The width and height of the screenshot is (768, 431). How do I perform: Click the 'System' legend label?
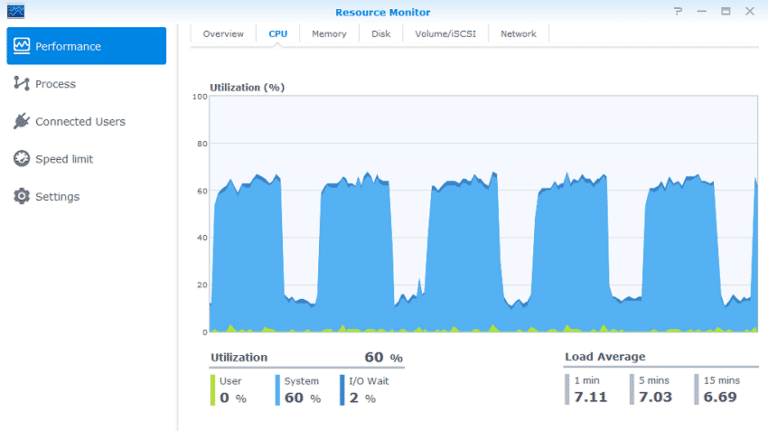[301, 381]
